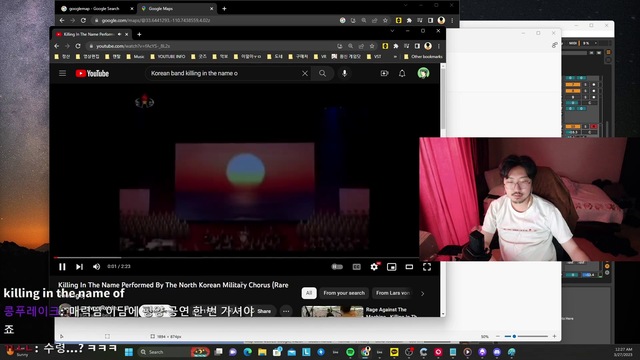640x360 pixels.
Task: Start voice search with the microphone icon
Action: (x=344, y=73)
